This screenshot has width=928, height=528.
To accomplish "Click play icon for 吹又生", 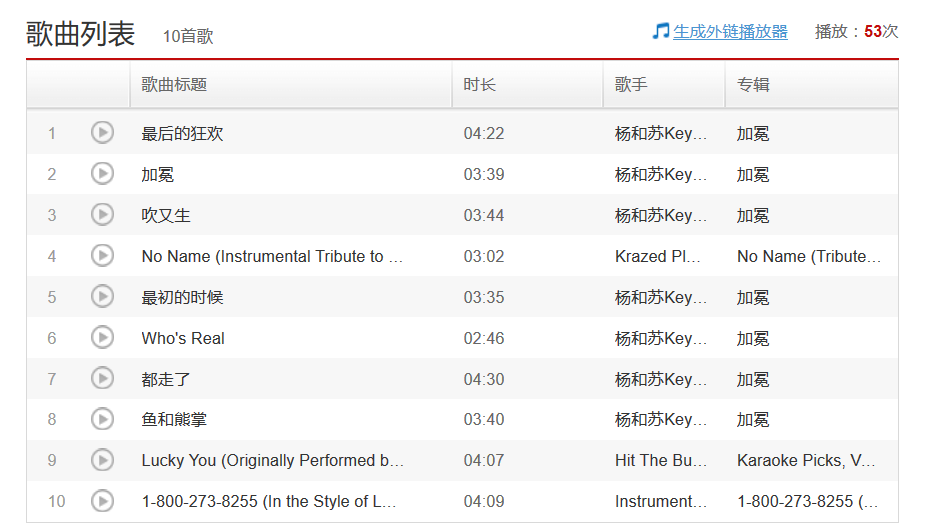I will tap(102, 215).
